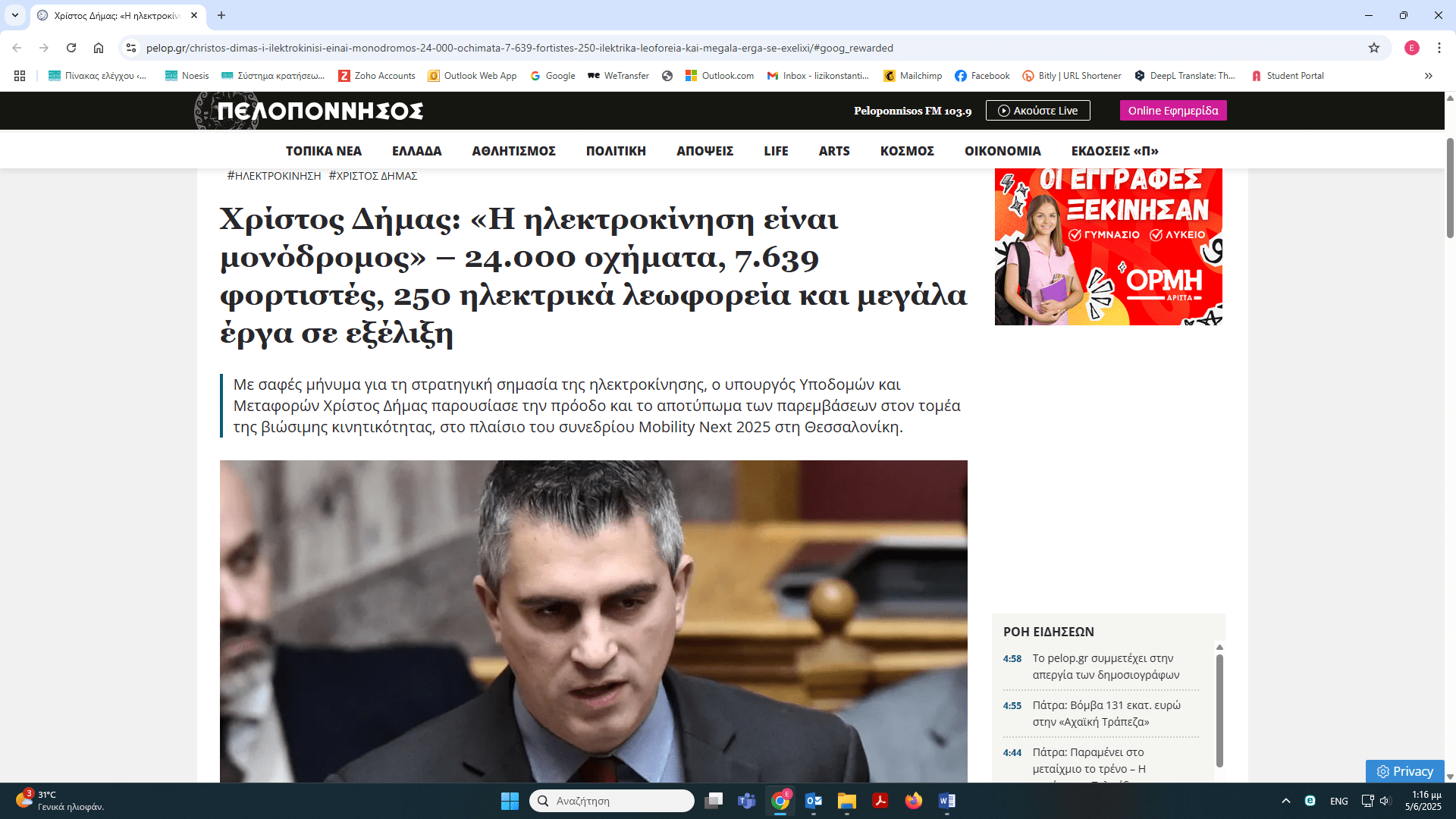Bookmark this page with the star icon
This screenshot has height=819, width=1456.
click(x=1374, y=48)
